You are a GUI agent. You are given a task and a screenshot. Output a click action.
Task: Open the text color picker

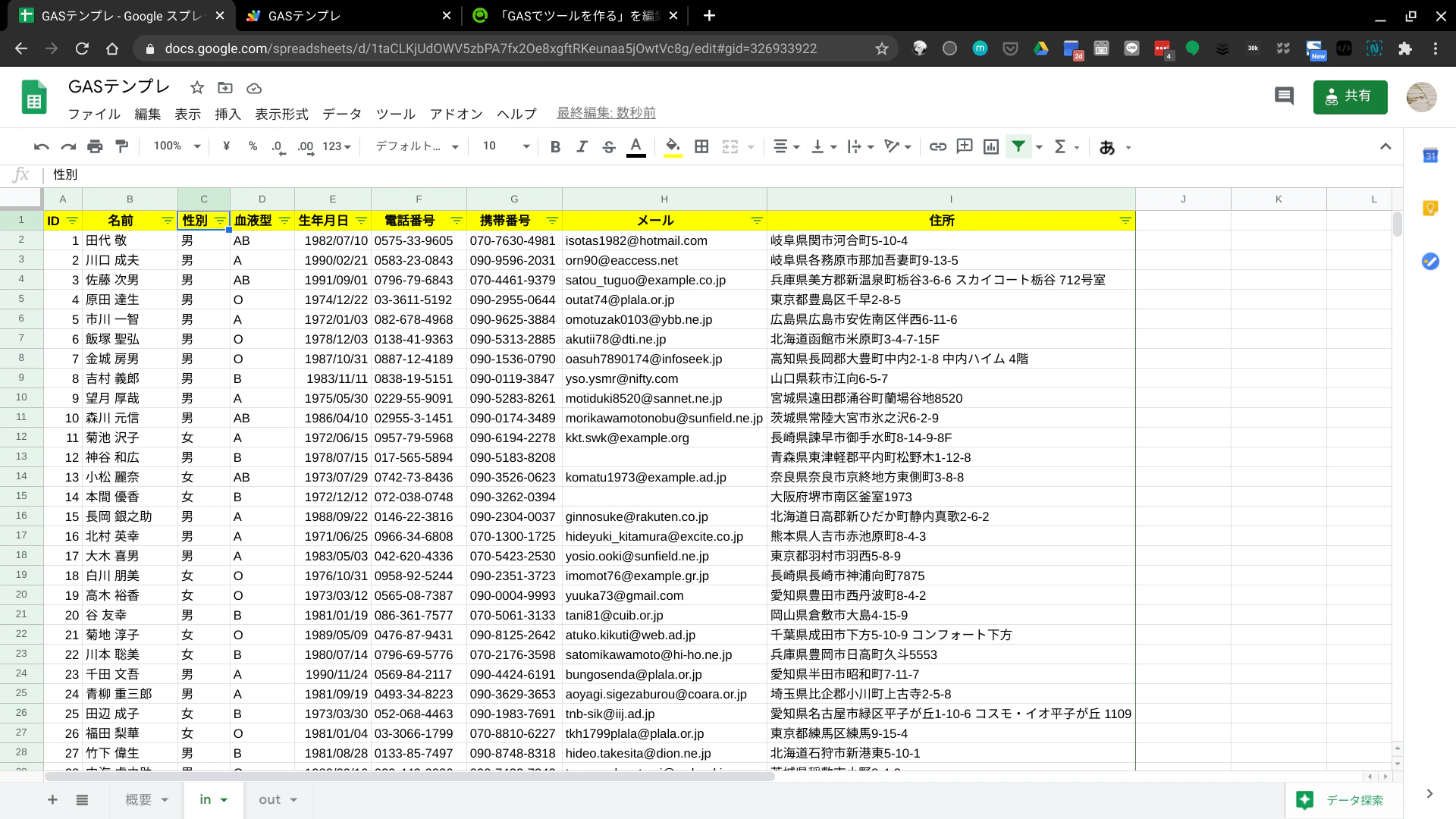[x=636, y=147]
